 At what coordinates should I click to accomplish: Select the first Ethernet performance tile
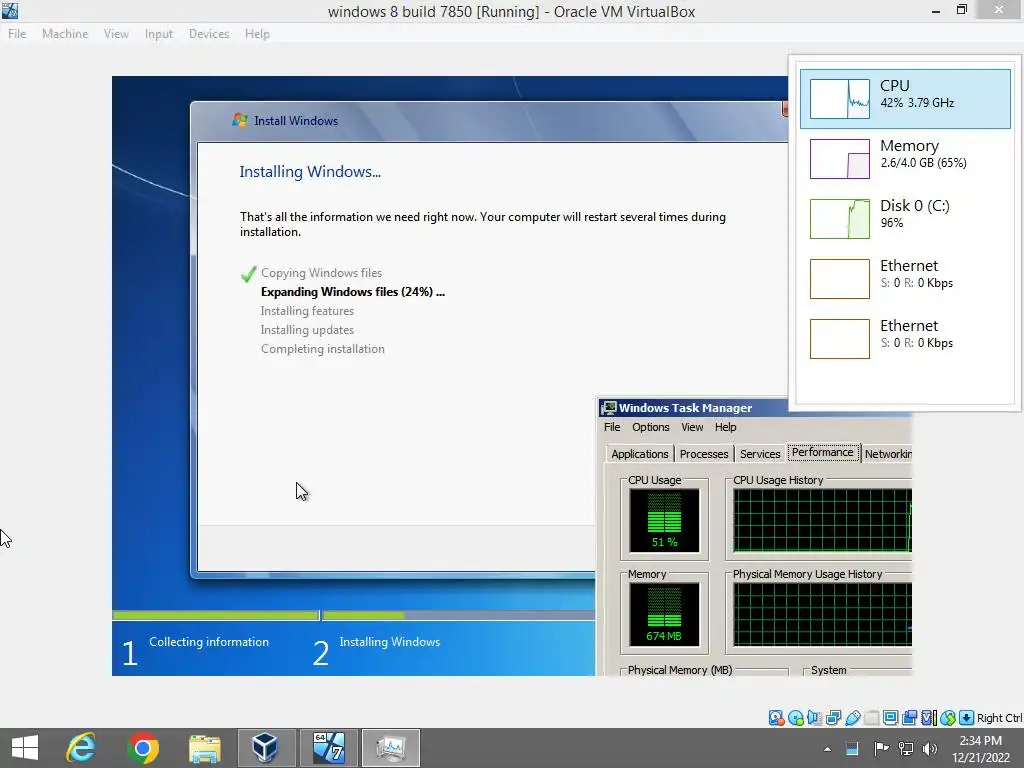(905, 279)
